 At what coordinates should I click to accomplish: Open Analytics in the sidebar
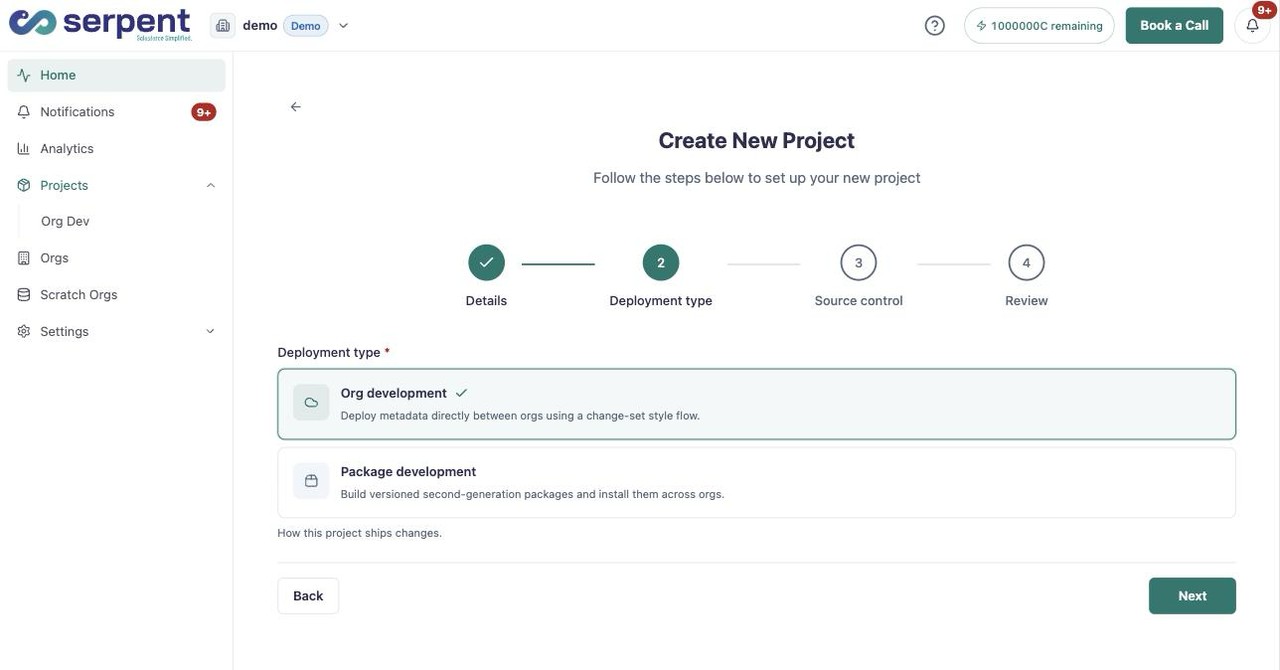117,149
